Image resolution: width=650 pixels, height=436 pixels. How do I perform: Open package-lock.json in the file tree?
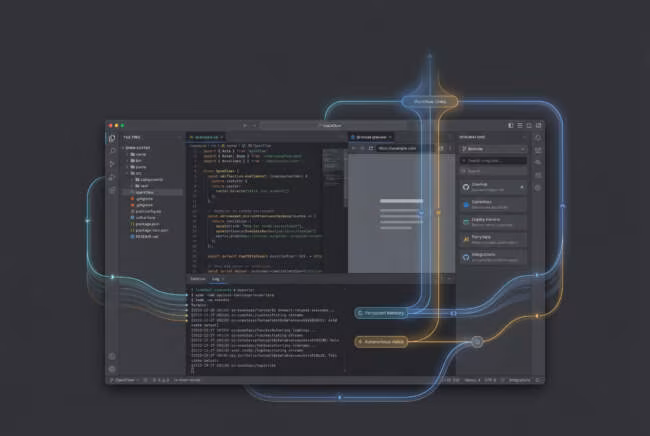pyautogui.click(x=149, y=230)
